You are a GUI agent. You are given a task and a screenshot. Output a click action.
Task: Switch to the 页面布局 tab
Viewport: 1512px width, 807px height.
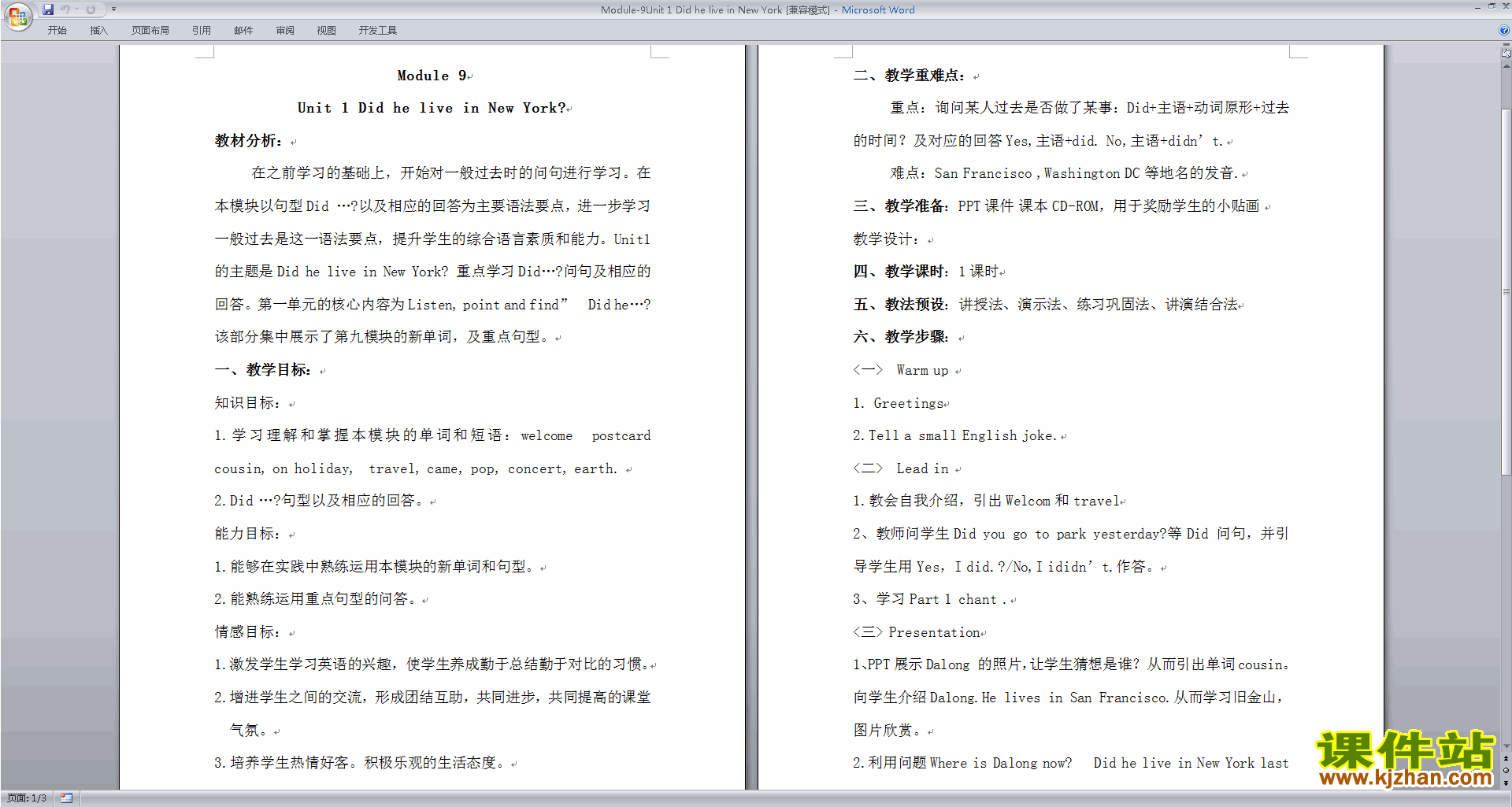(150, 31)
